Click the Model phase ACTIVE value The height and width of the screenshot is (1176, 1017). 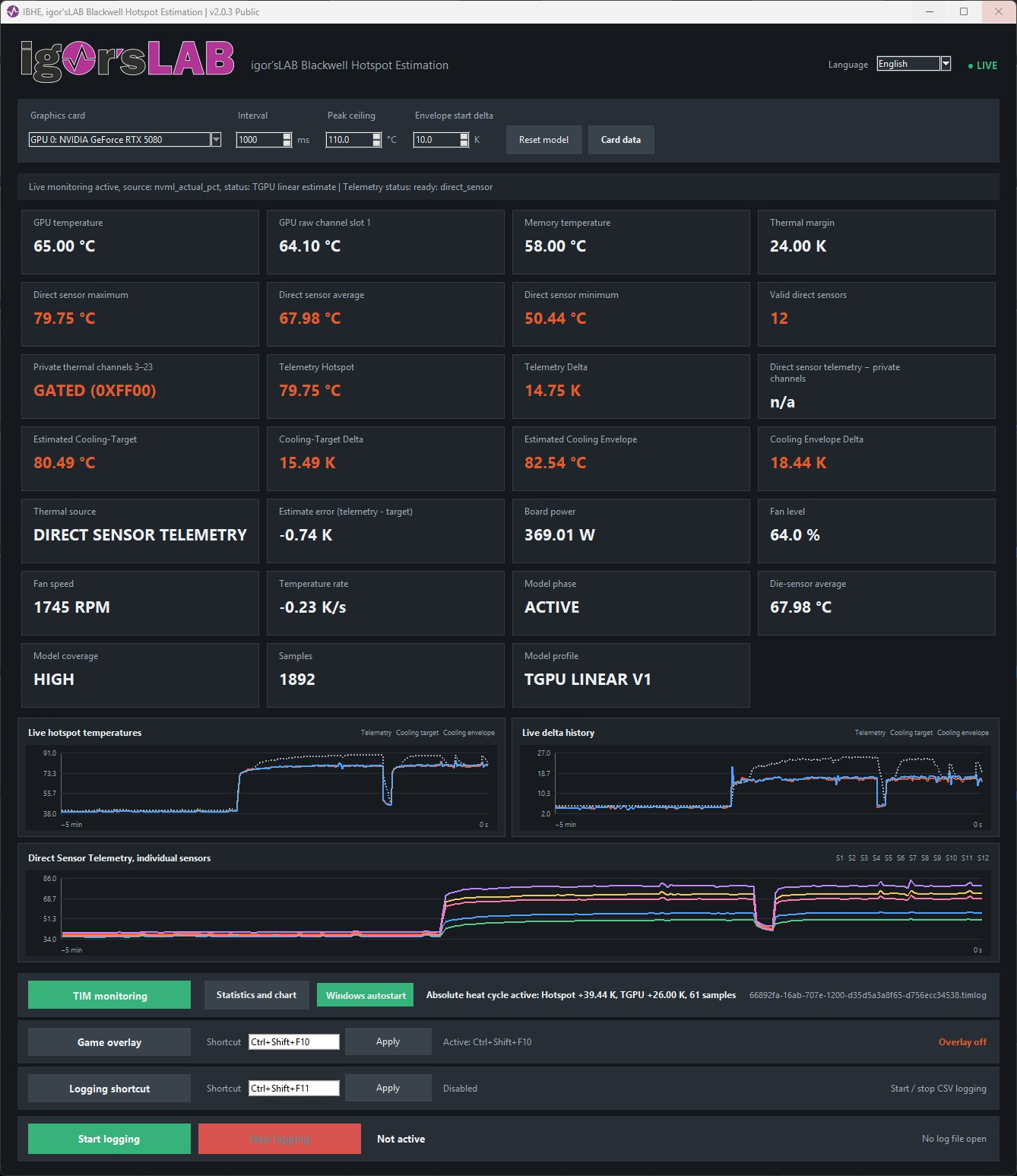point(552,607)
